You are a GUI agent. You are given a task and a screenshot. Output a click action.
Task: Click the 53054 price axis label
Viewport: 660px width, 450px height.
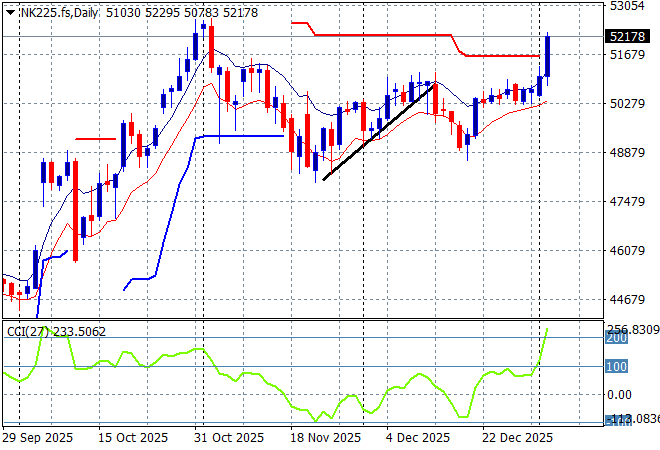tap(627, 6)
